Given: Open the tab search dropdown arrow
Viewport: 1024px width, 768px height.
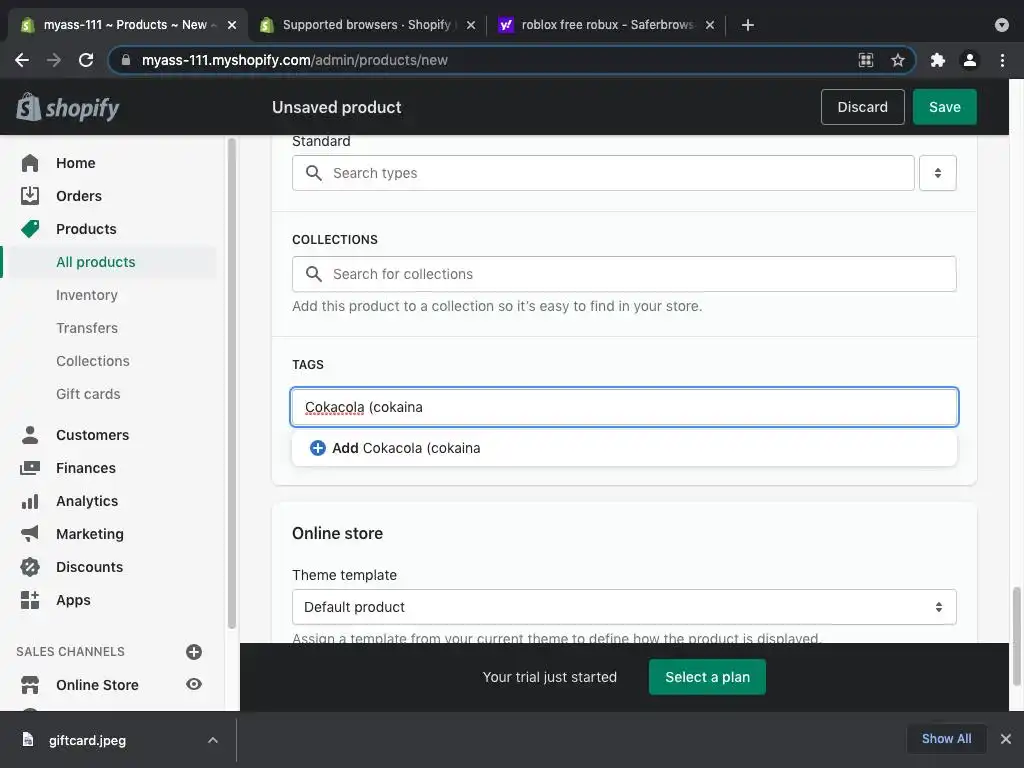Looking at the screenshot, I should click(1001, 25).
